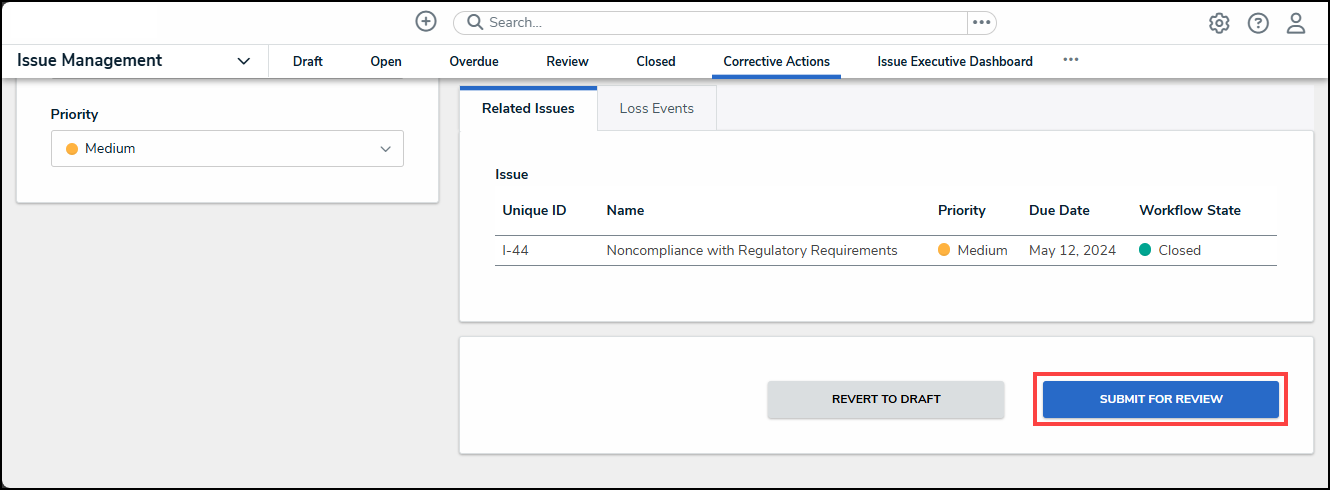
Task: Expand the Issue Management app dropdown
Action: pos(244,61)
